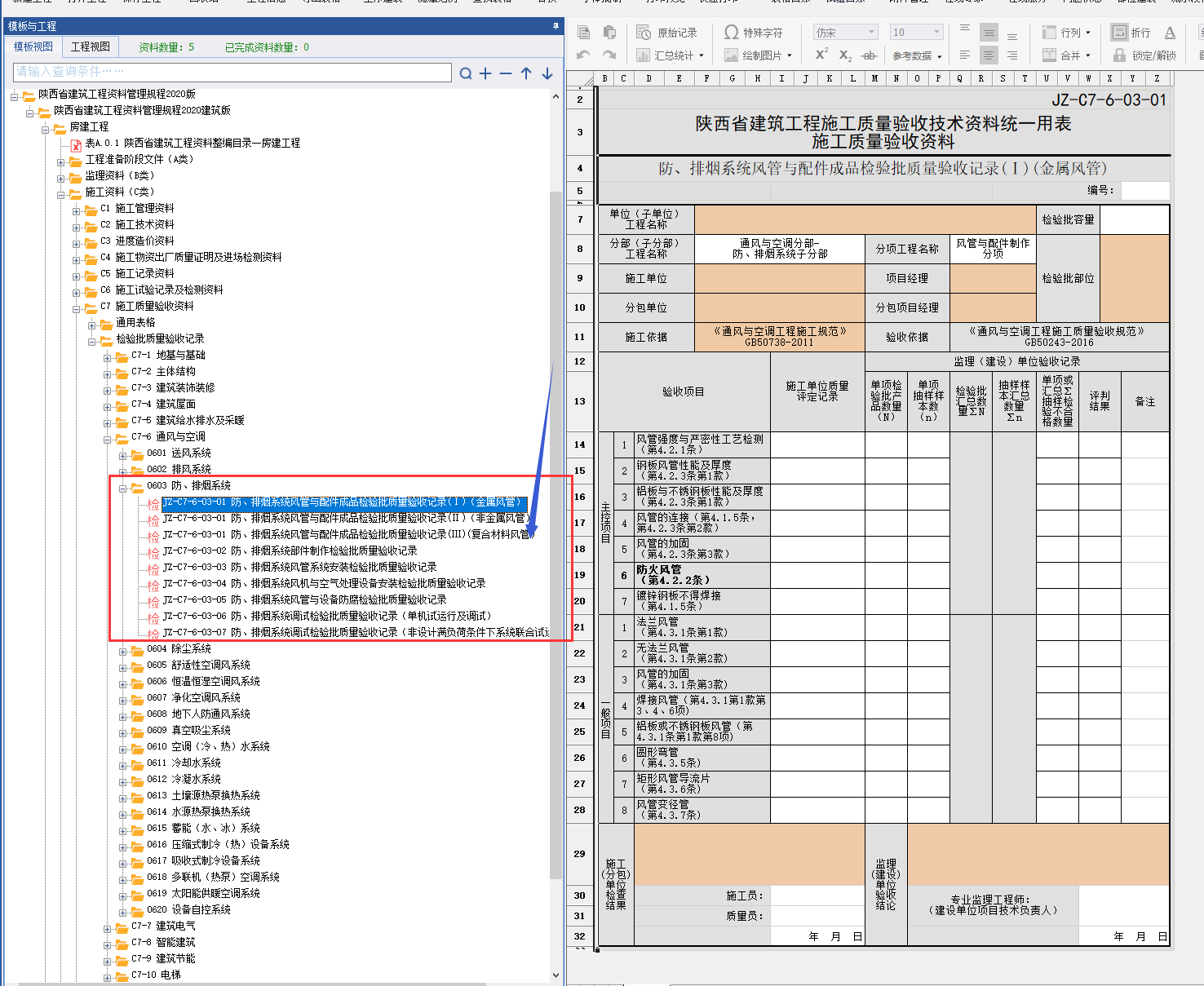
Task: Click the minus icon beside the search box
Action: (x=506, y=73)
